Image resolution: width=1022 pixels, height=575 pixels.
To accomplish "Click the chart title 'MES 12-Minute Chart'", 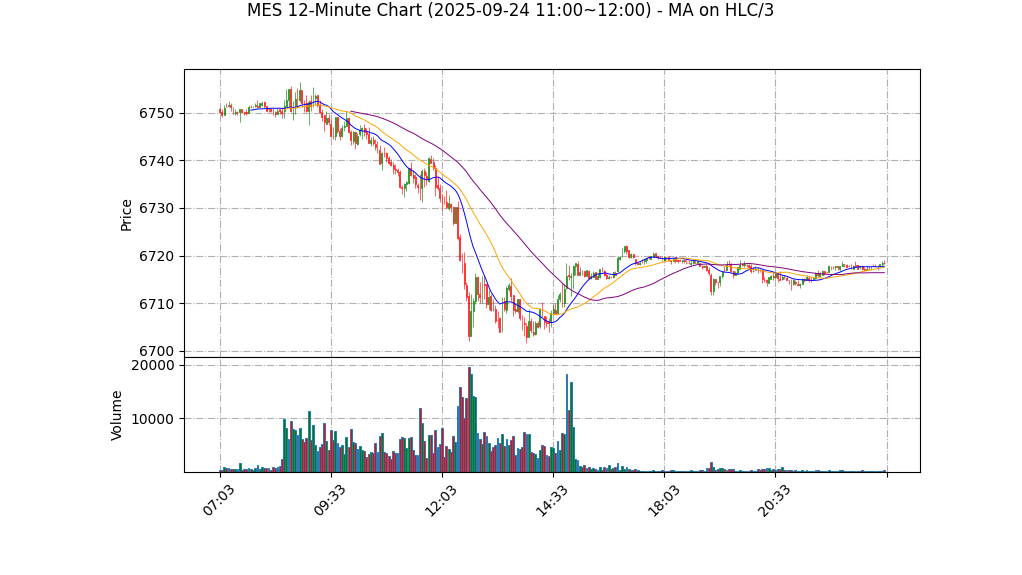I will 510,10.
